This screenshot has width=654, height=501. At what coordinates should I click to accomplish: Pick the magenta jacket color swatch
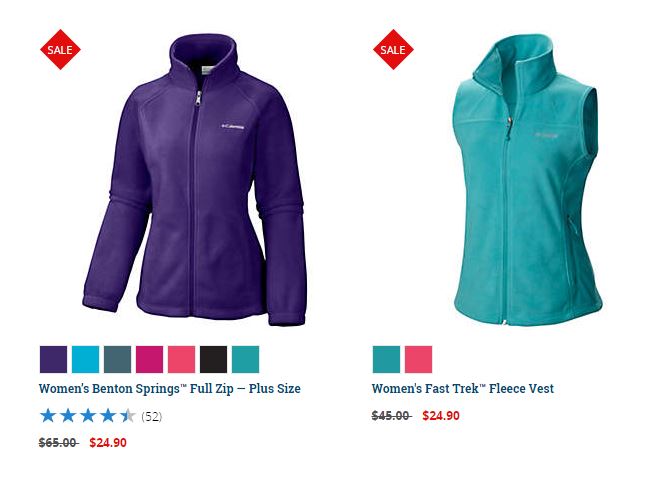point(149,359)
